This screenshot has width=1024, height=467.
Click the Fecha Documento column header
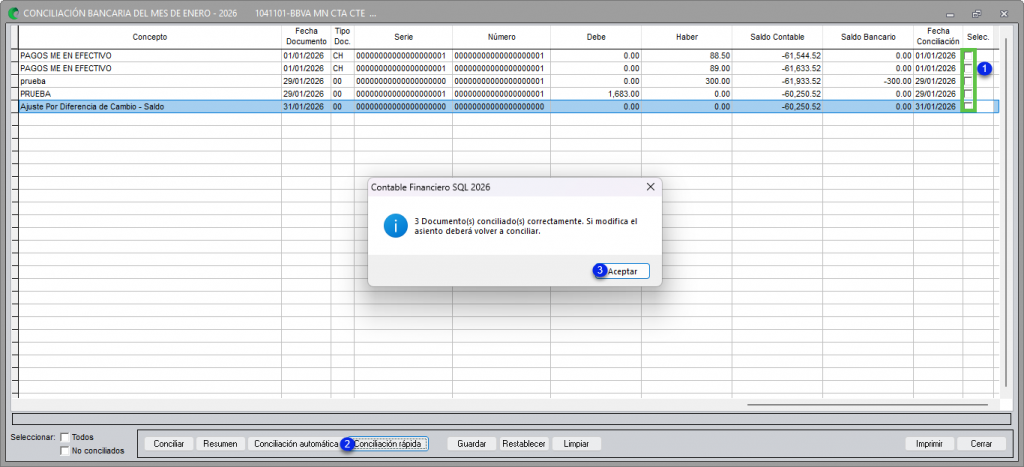(x=306, y=37)
